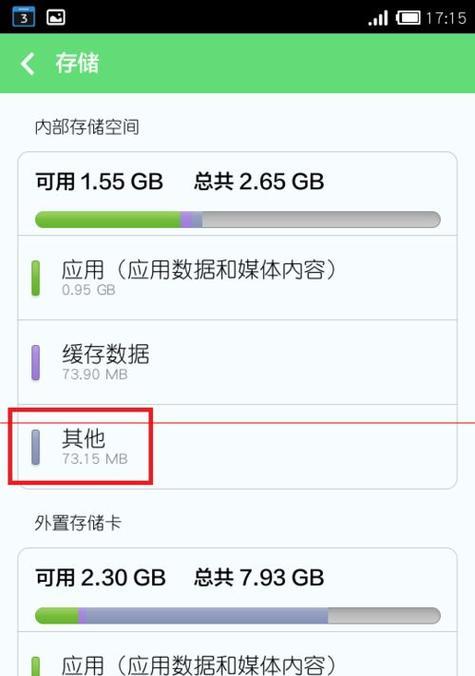Tap the gray-blue marker beside 其他
The image size is (475, 676).
click(x=36, y=447)
